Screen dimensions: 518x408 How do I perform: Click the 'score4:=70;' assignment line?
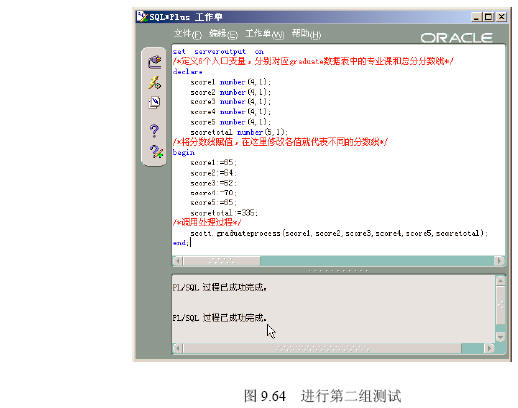click(x=213, y=193)
